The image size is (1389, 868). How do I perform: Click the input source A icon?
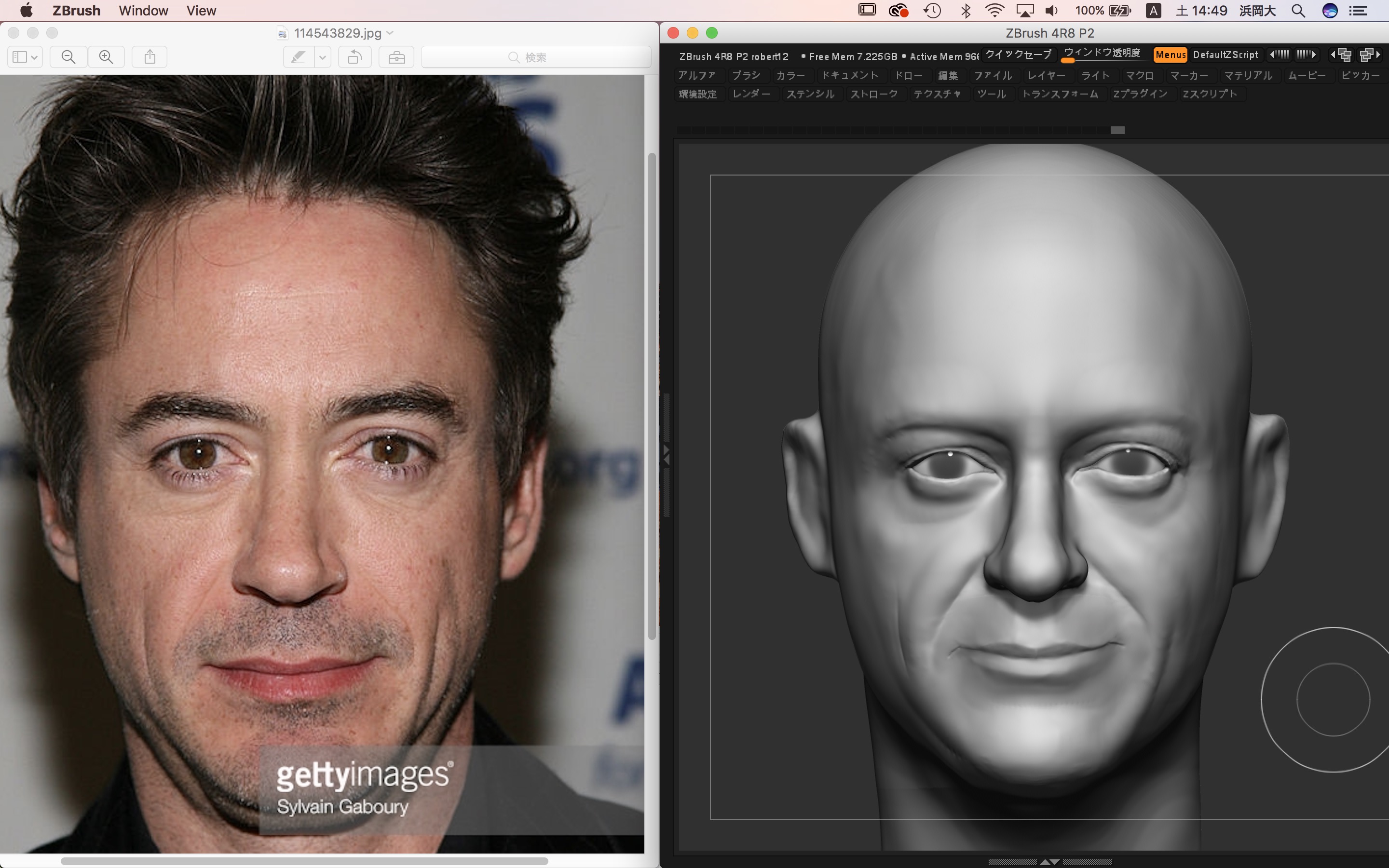(x=1153, y=10)
